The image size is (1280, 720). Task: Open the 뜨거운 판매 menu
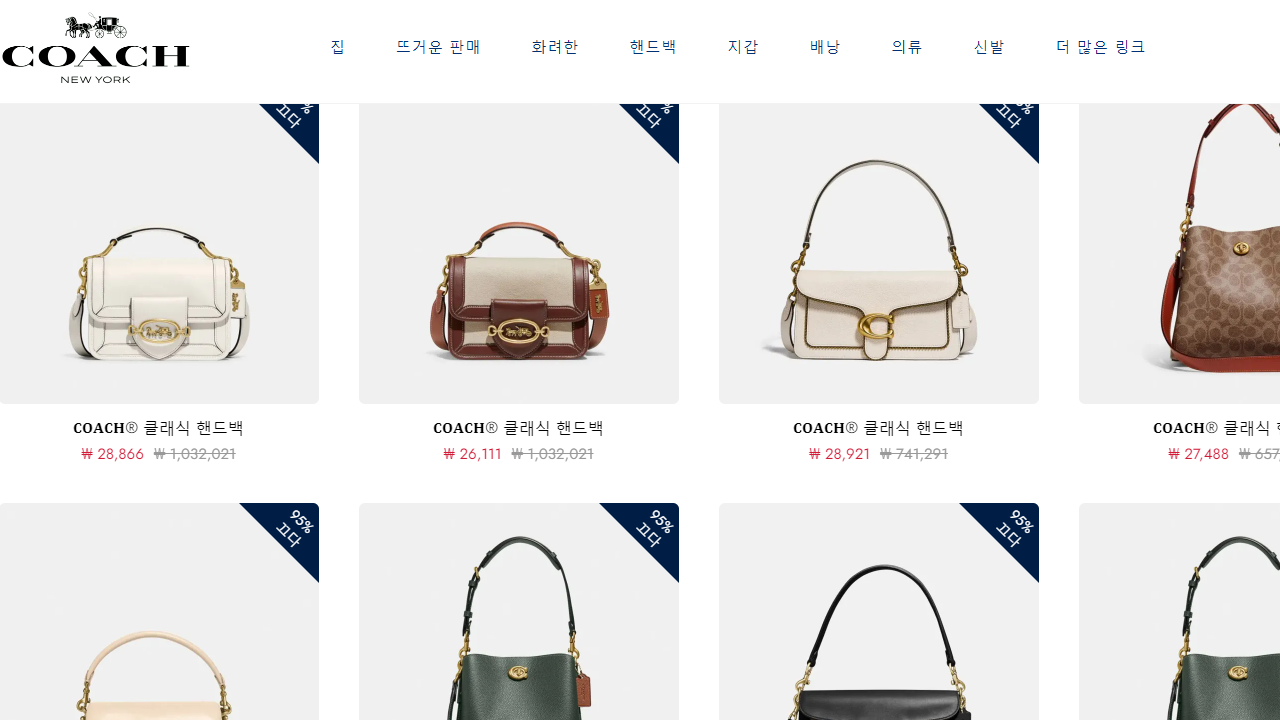pyautogui.click(x=438, y=47)
